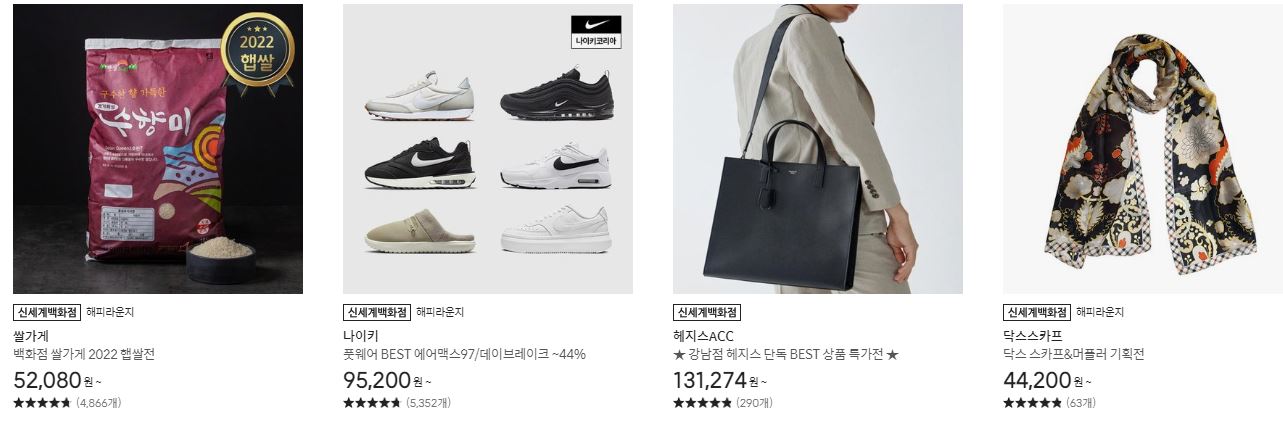Open the floral Daks scarf product image
The image size is (1283, 443).
pyautogui.click(x=1148, y=149)
